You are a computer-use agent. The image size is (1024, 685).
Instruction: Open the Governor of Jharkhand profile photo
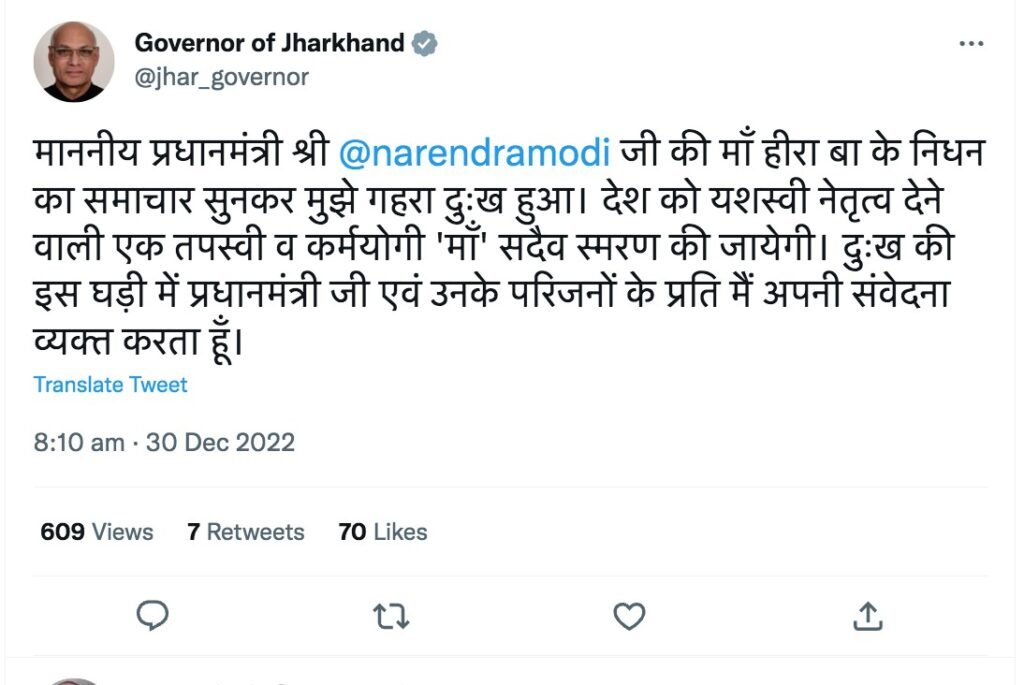coord(74,61)
